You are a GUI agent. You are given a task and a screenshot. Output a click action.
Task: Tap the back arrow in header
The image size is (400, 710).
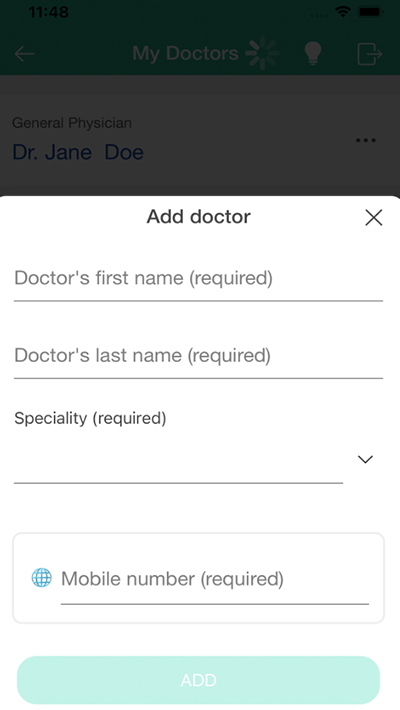tap(24, 54)
